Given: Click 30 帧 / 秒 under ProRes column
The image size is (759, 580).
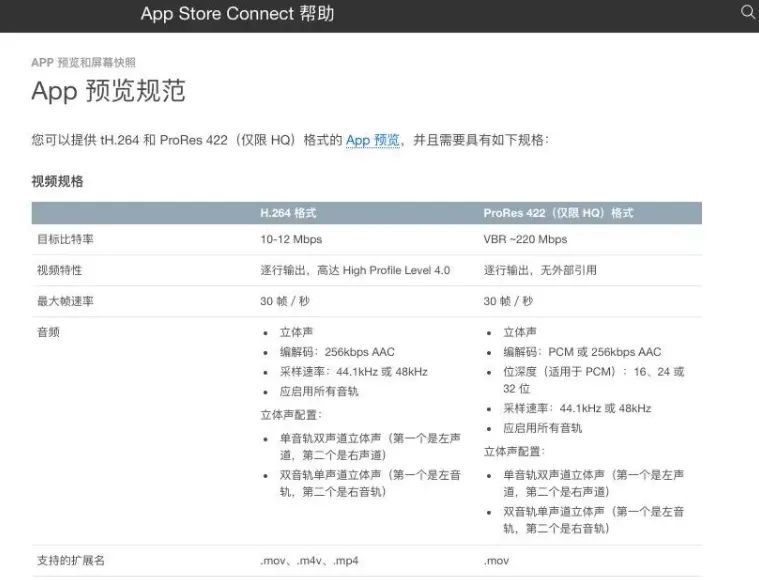Looking at the screenshot, I should (x=508, y=301).
